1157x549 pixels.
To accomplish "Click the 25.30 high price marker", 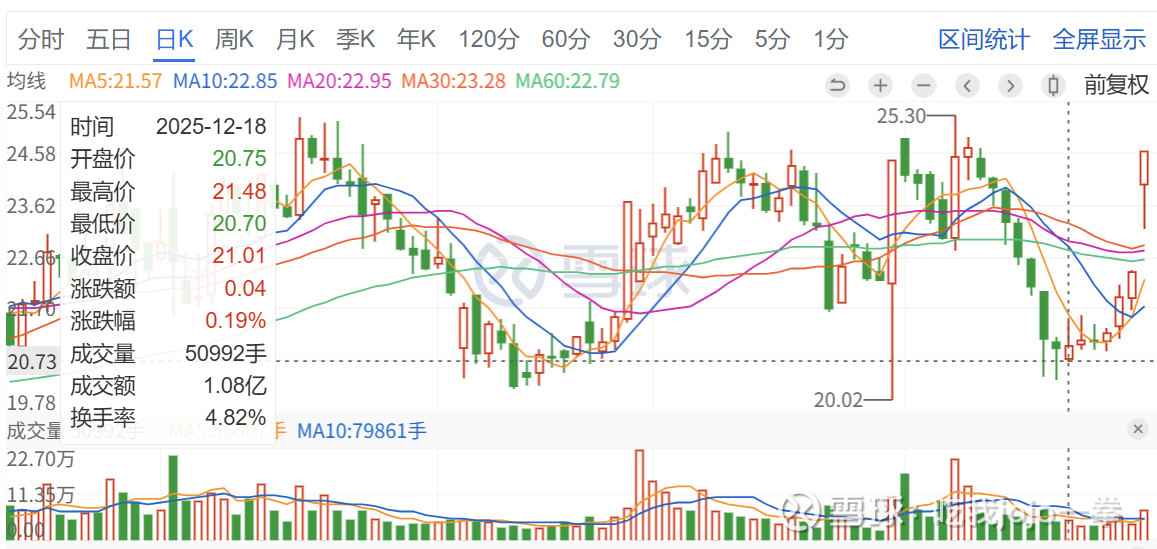I will click(899, 115).
